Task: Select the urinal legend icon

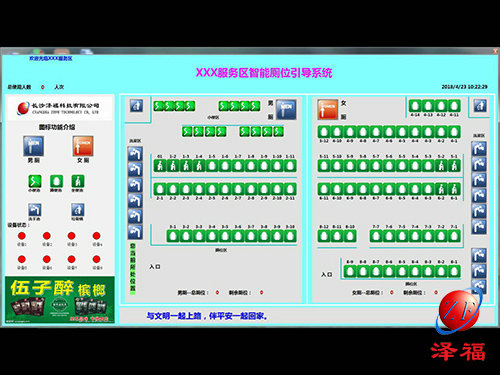Action: (35, 182)
